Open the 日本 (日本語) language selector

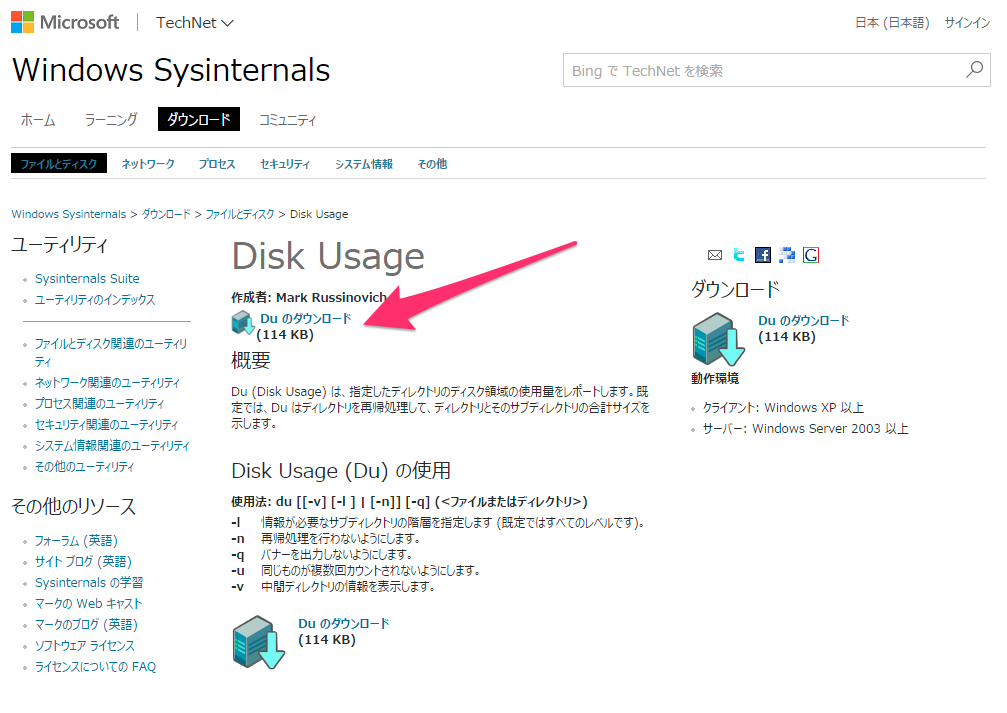(x=892, y=22)
